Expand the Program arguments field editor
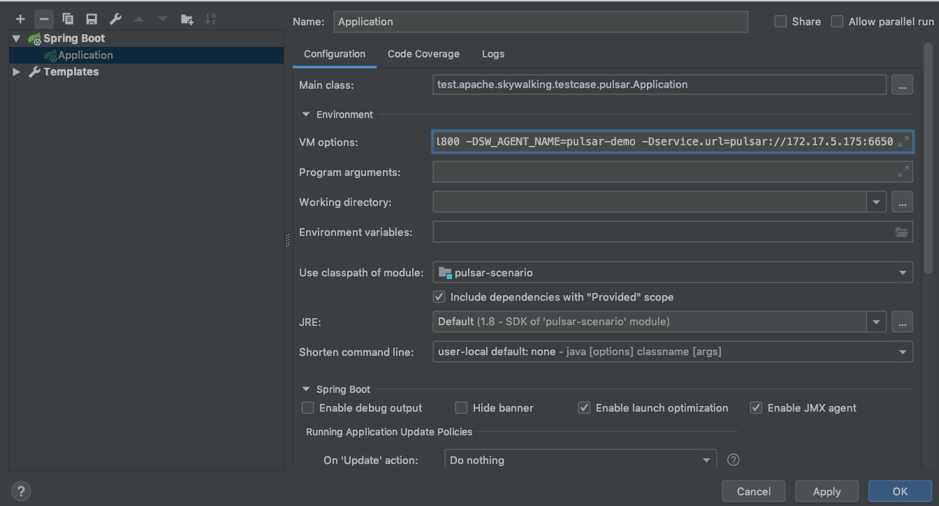Screen dimensions: 939x506 point(903,172)
